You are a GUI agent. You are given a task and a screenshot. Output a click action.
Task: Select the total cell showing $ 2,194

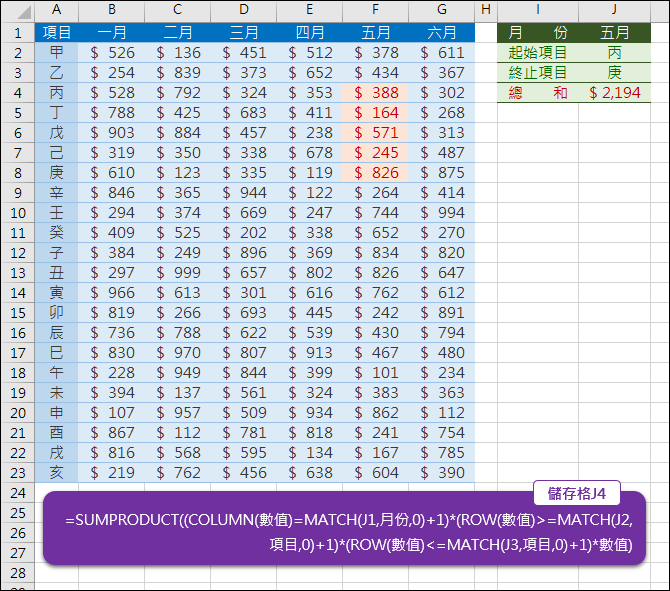(614, 93)
